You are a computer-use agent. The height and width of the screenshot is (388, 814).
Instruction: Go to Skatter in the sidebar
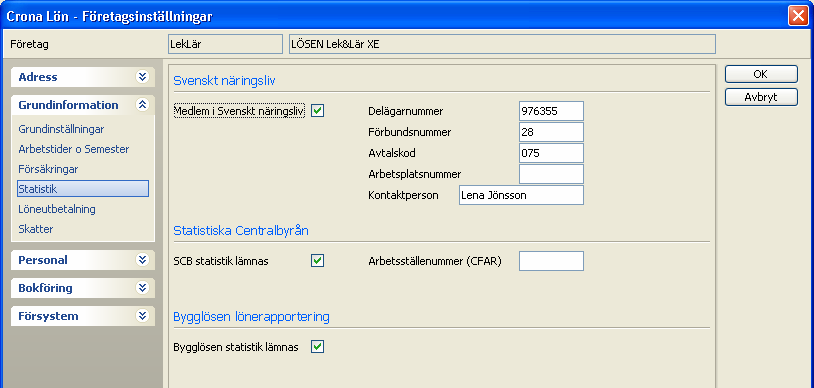point(36,229)
